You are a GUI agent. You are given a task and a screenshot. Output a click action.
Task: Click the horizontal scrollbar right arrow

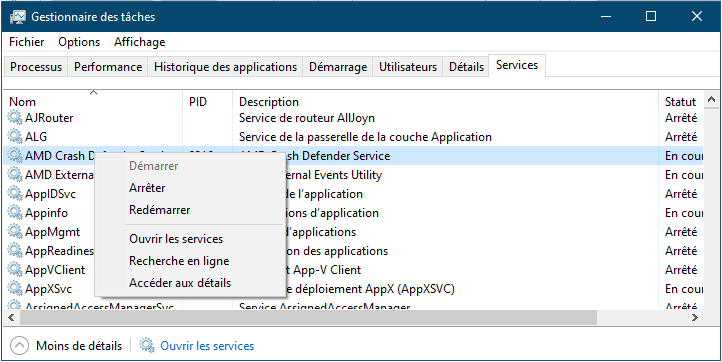point(695,317)
